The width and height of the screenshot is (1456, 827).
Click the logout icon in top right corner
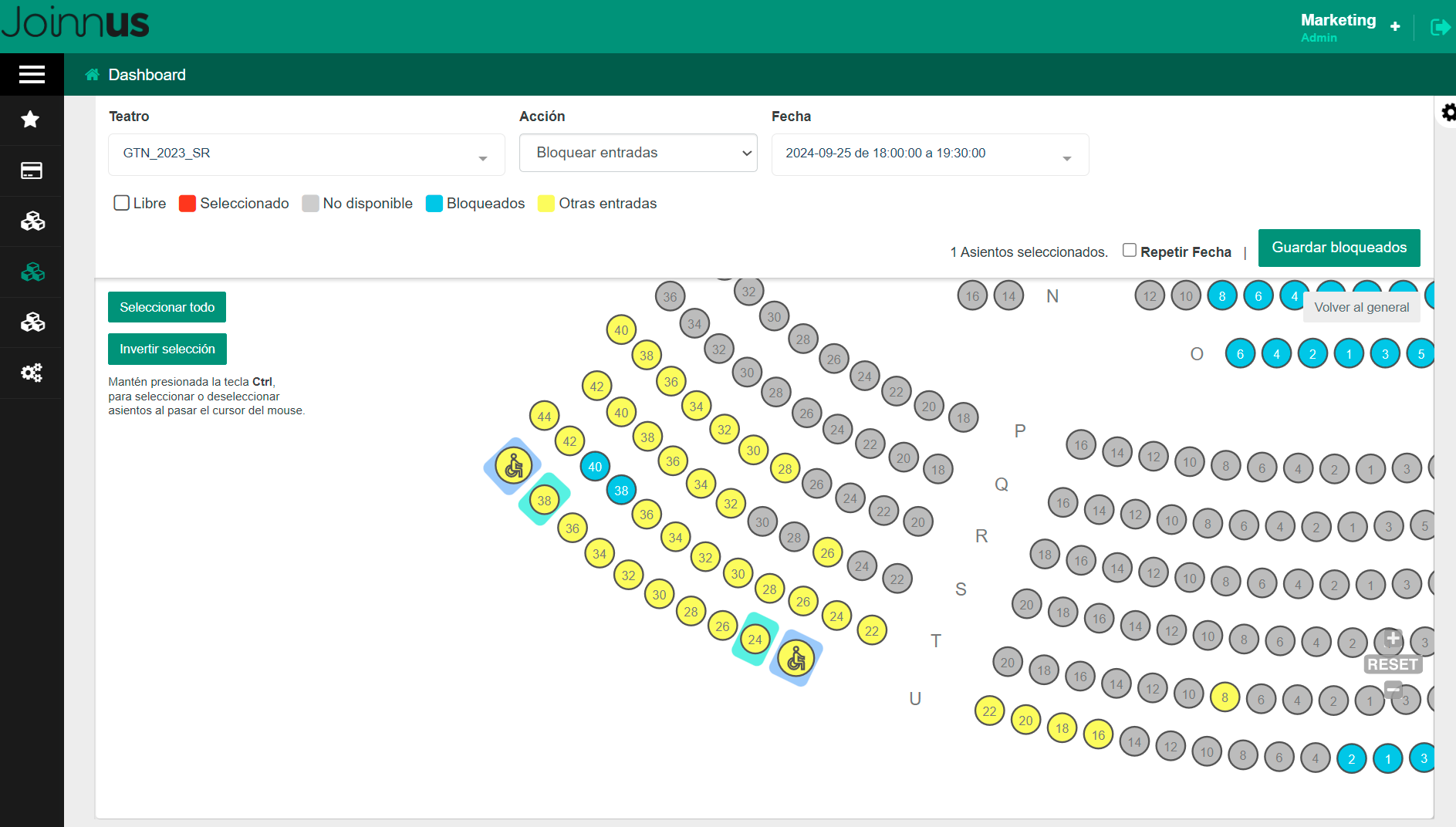coord(1440,26)
